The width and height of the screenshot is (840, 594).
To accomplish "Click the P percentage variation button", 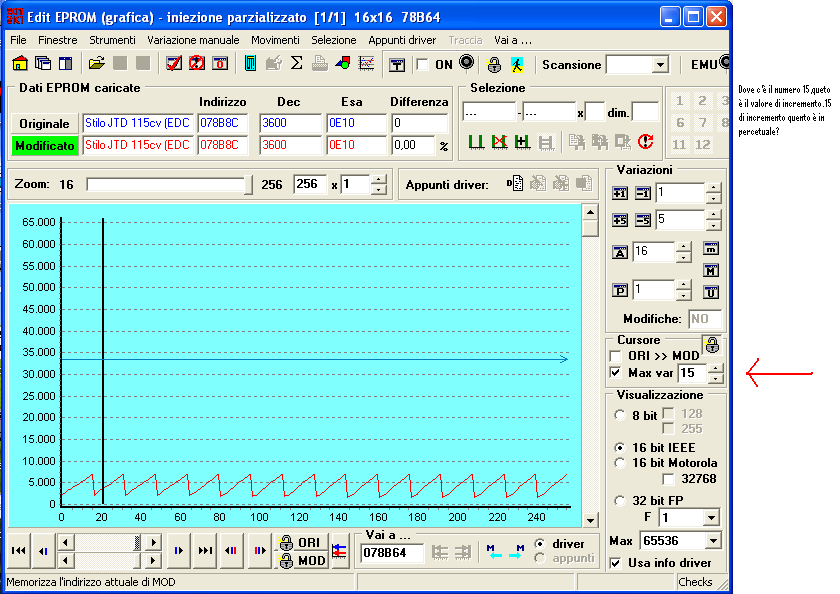I will 620,290.
